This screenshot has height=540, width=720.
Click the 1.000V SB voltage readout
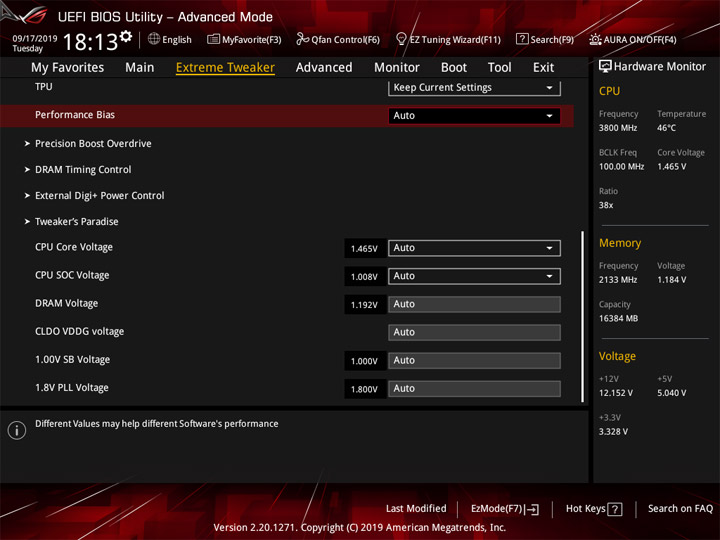point(365,361)
